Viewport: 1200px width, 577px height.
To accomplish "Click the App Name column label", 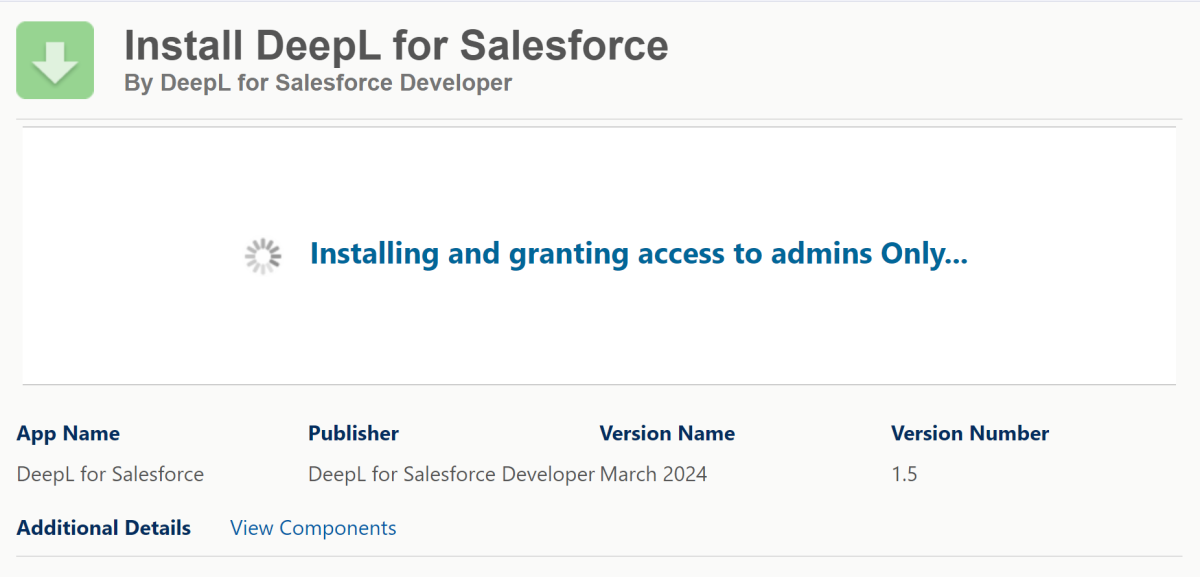I will 68,433.
